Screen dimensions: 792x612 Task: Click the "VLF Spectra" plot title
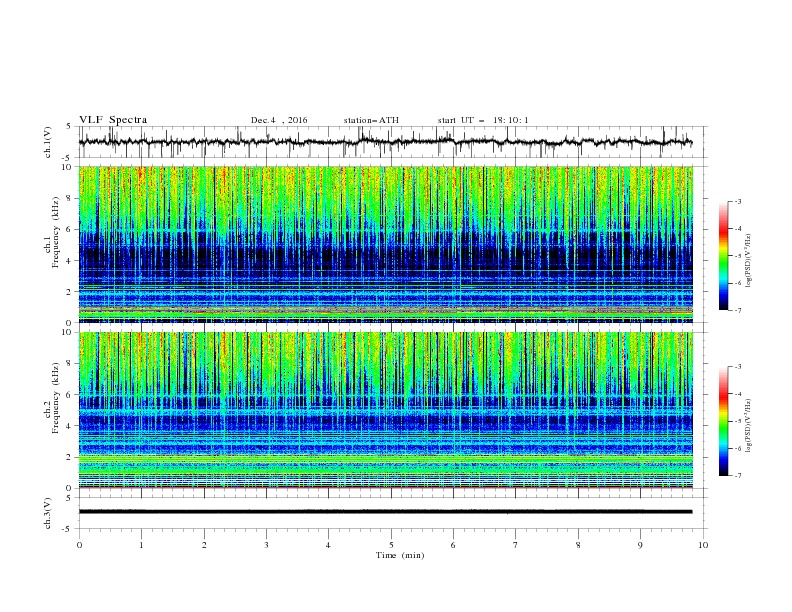(113, 120)
